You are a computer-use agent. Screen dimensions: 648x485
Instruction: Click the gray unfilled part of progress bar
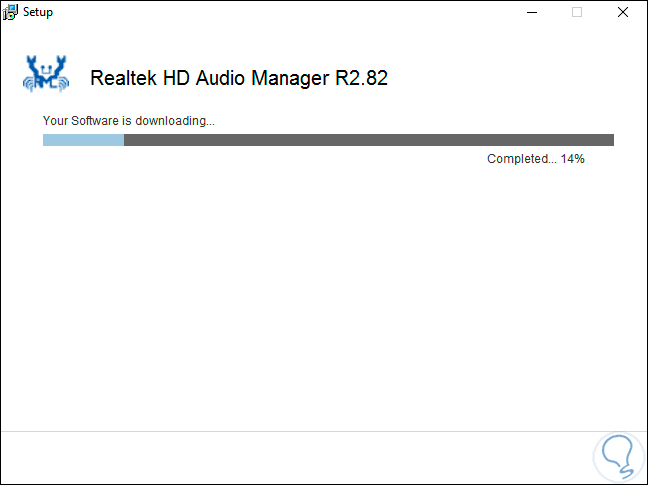[368, 140]
